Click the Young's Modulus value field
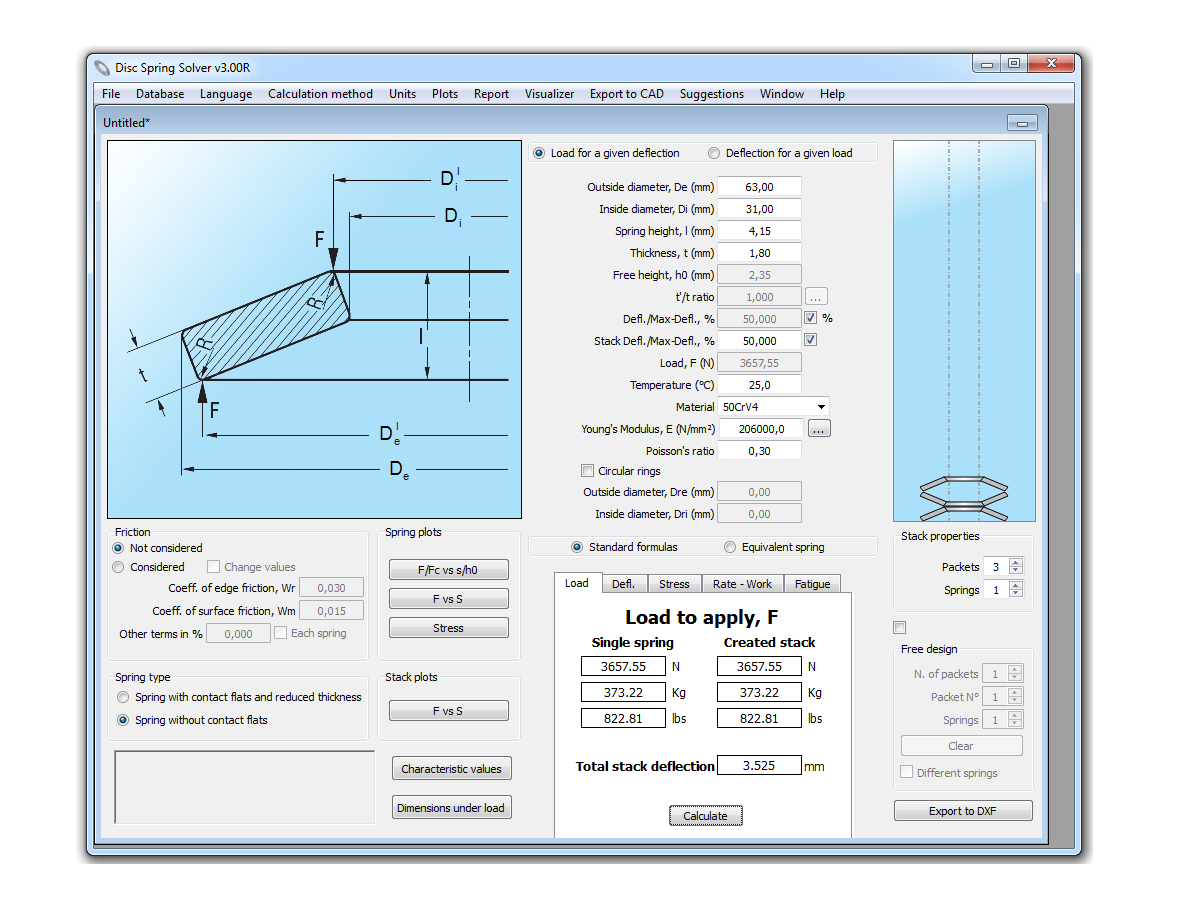The width and height of the screenshot is (1200, 900). point(759,429)
